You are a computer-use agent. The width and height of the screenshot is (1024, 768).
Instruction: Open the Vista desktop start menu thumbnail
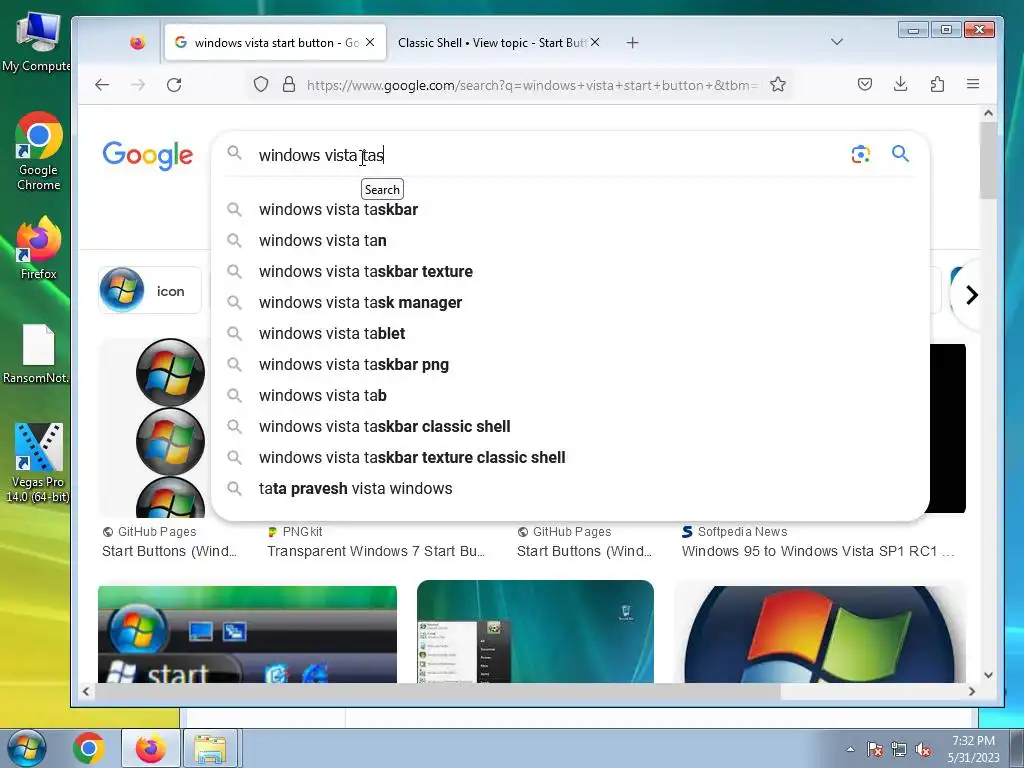535,632
